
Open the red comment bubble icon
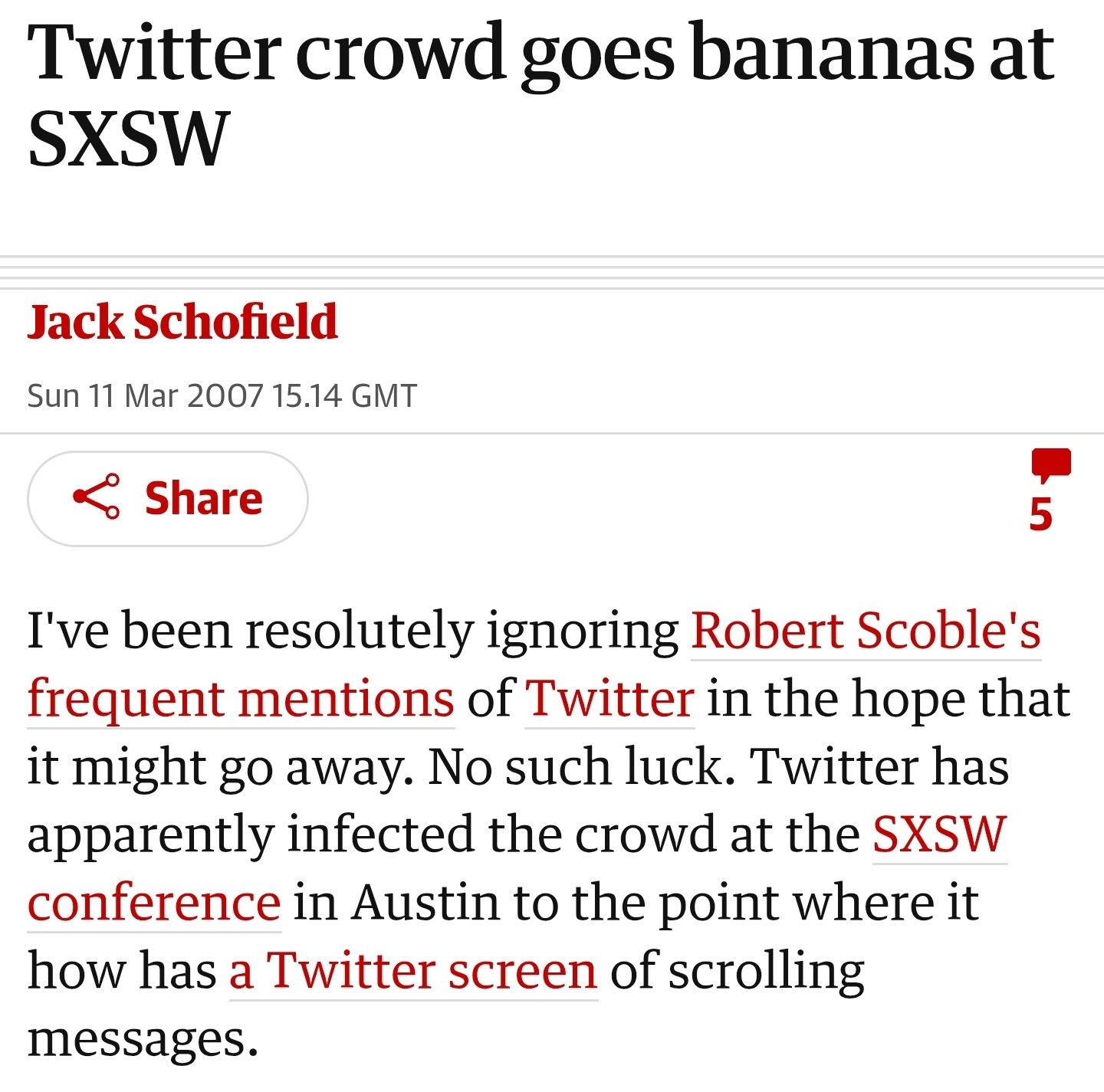coord(1050,464)
